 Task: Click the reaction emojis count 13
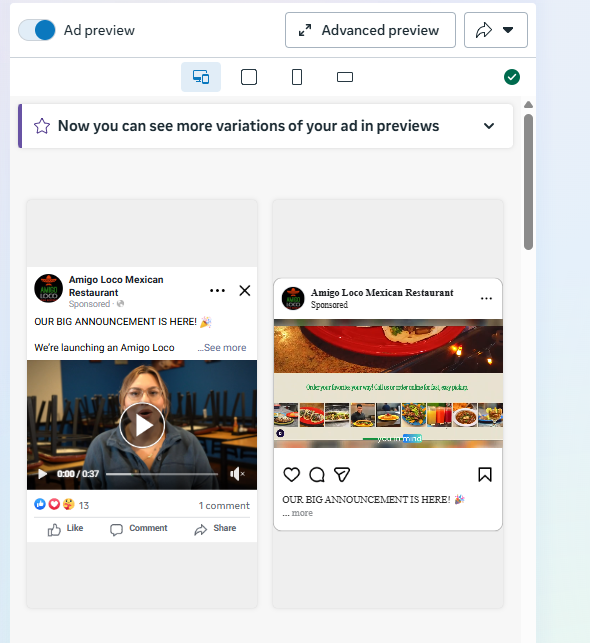coord(62,505)
